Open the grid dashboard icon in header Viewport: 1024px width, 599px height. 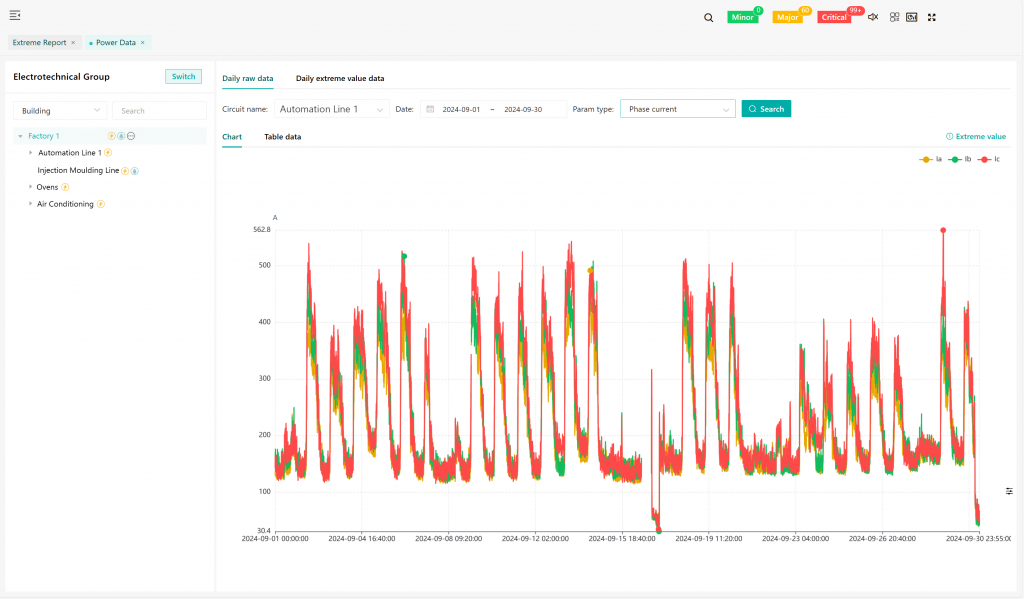[894, 17]
